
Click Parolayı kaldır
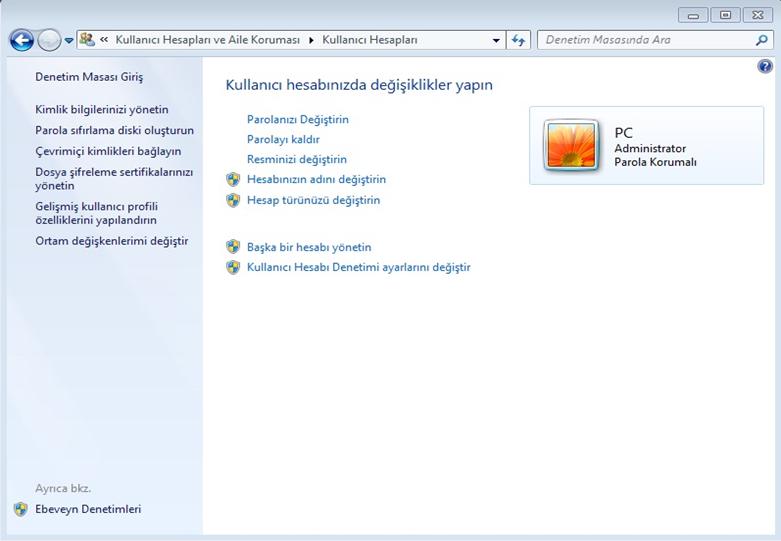[x=283, y=139]
